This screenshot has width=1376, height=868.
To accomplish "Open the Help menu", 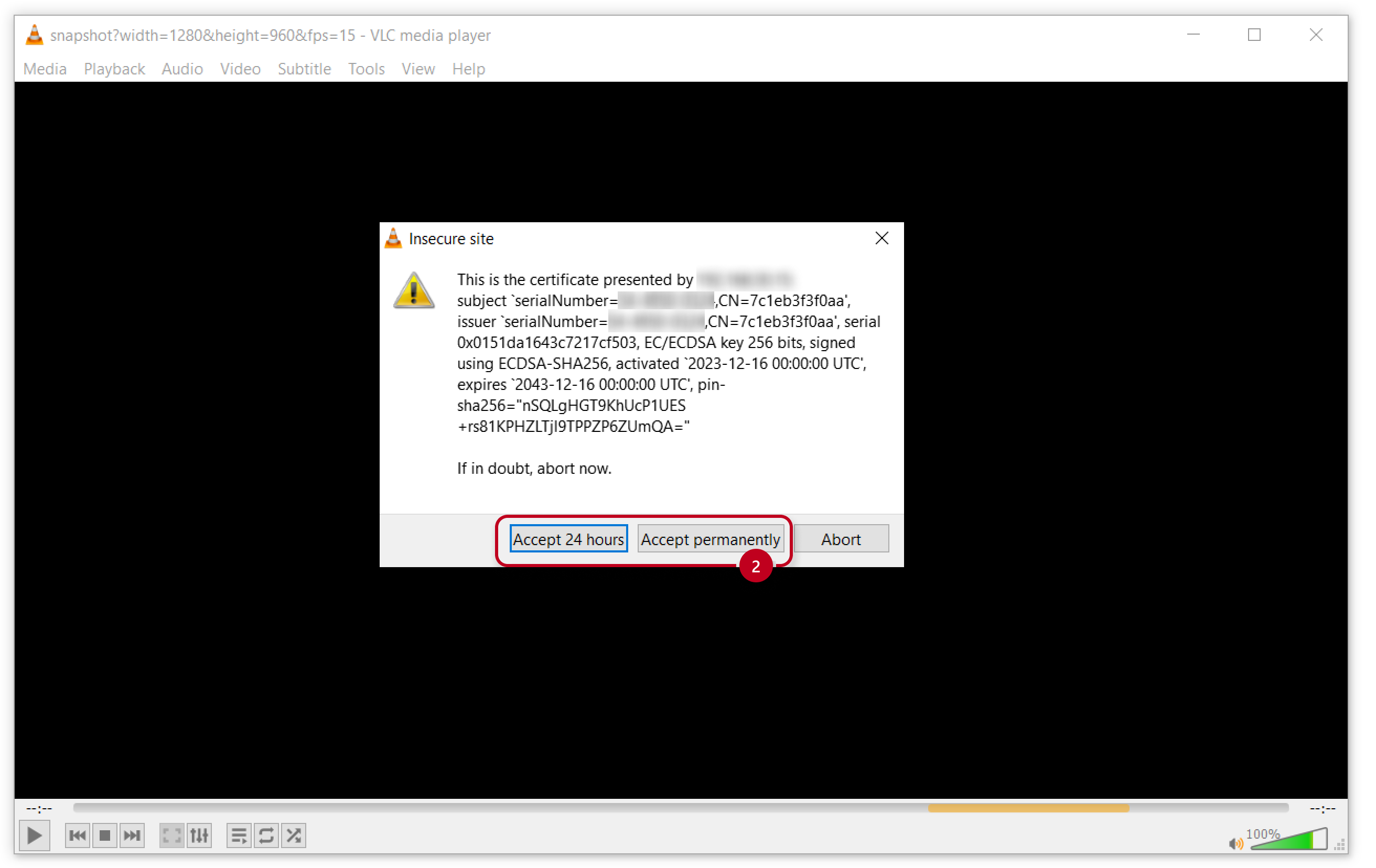I will pyautogui.click(x=468, y=69).
